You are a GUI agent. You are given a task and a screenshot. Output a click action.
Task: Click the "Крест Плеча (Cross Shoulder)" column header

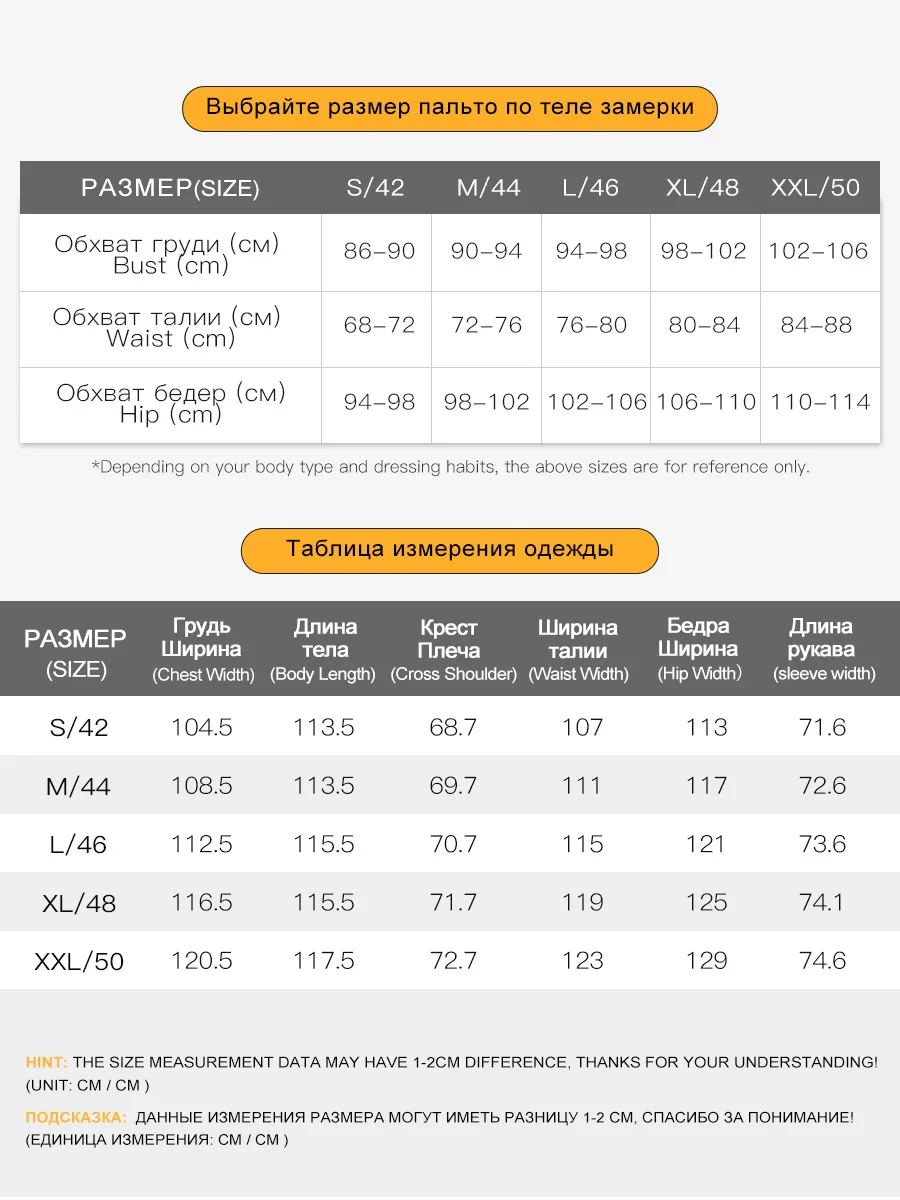click(x=452, y=649)
